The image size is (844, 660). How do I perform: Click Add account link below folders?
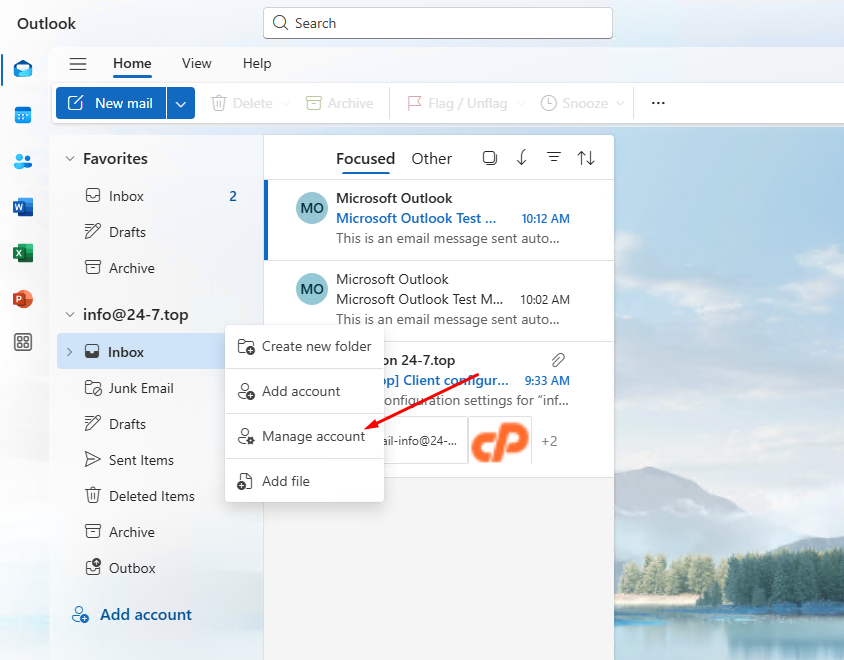[145, 615]
